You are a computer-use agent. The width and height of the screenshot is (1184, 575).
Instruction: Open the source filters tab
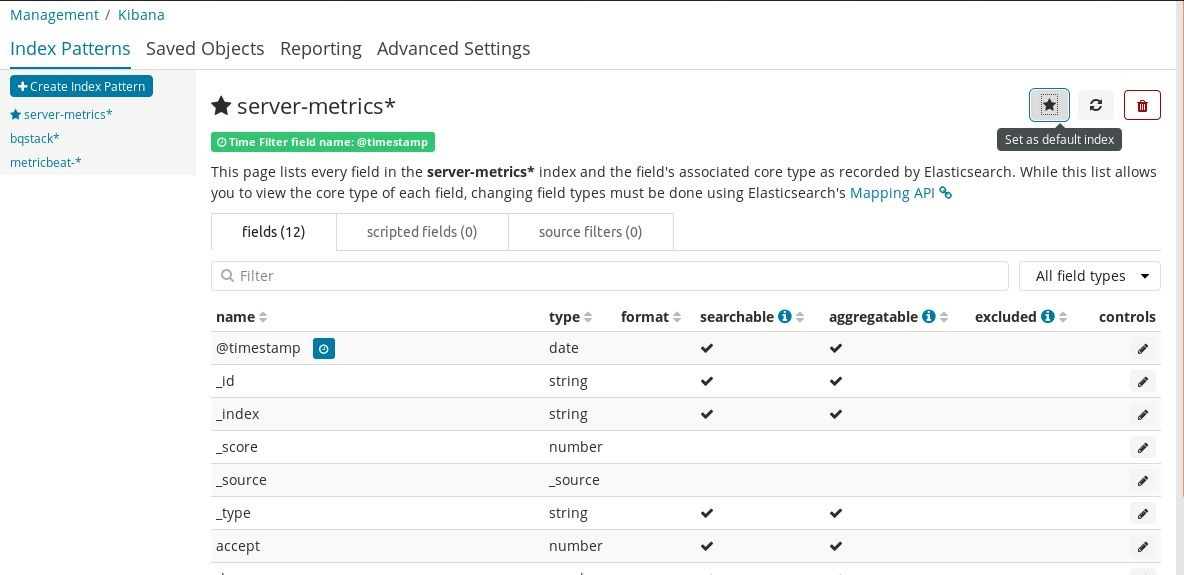pos(590,232)
